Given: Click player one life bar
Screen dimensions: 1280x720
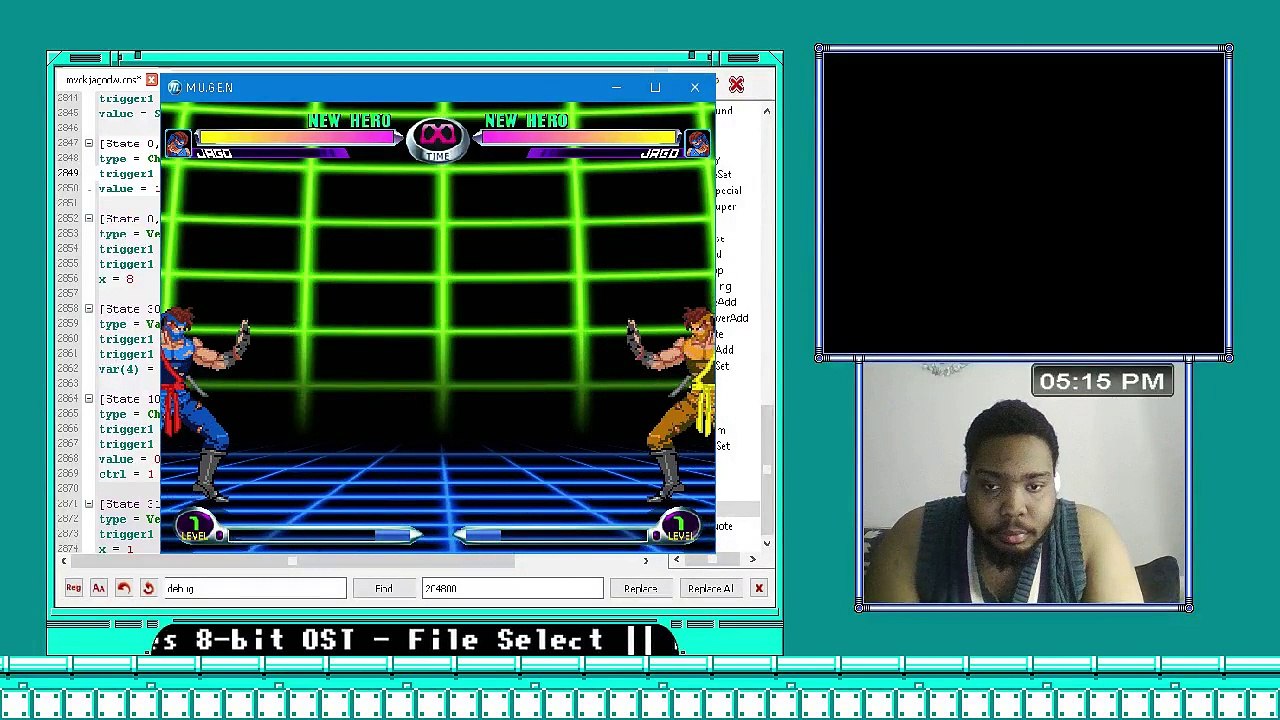Looking at the screenshot, I should 298,138.
